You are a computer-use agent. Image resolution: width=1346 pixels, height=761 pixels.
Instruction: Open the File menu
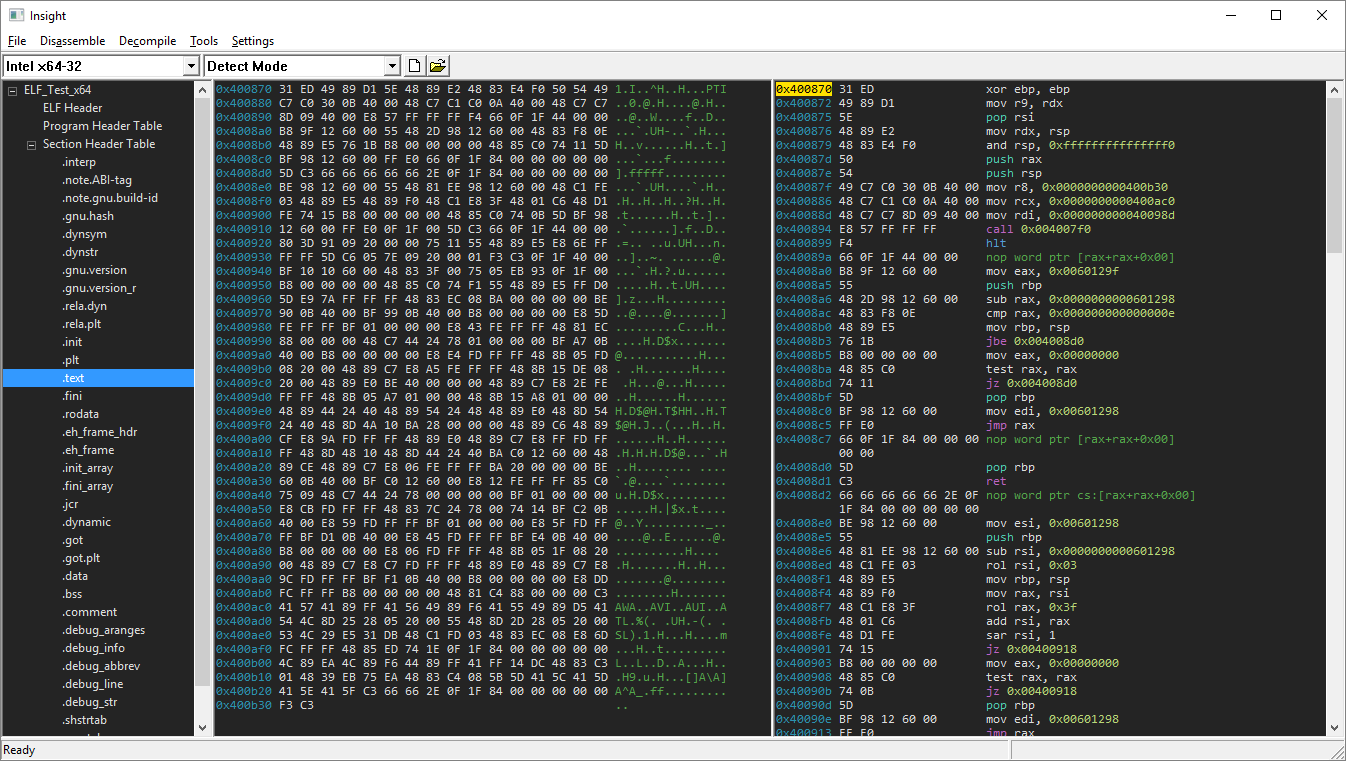click(17, 41)
